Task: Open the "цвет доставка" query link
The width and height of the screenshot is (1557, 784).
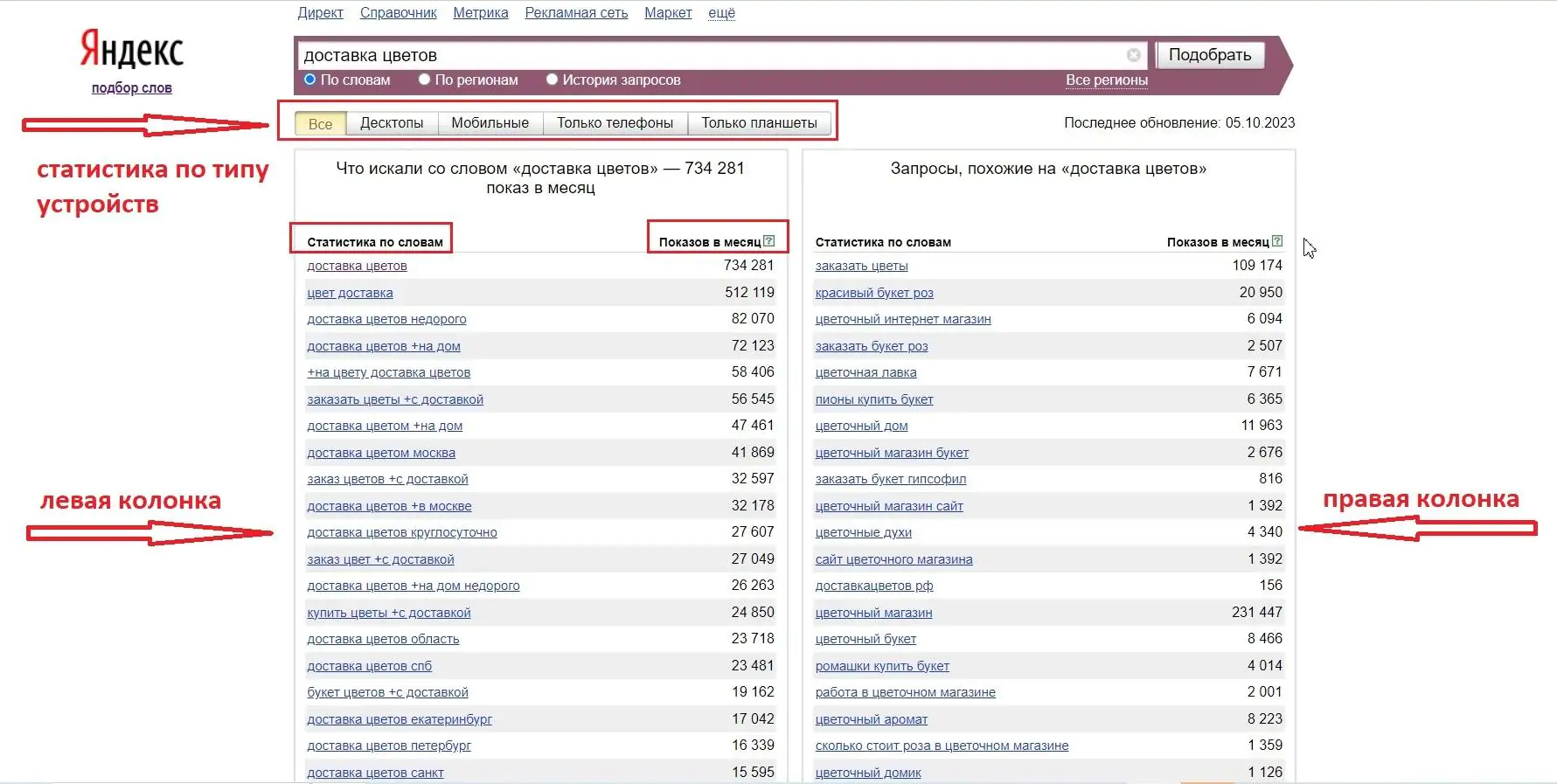Action: click(x=350, y=293)
